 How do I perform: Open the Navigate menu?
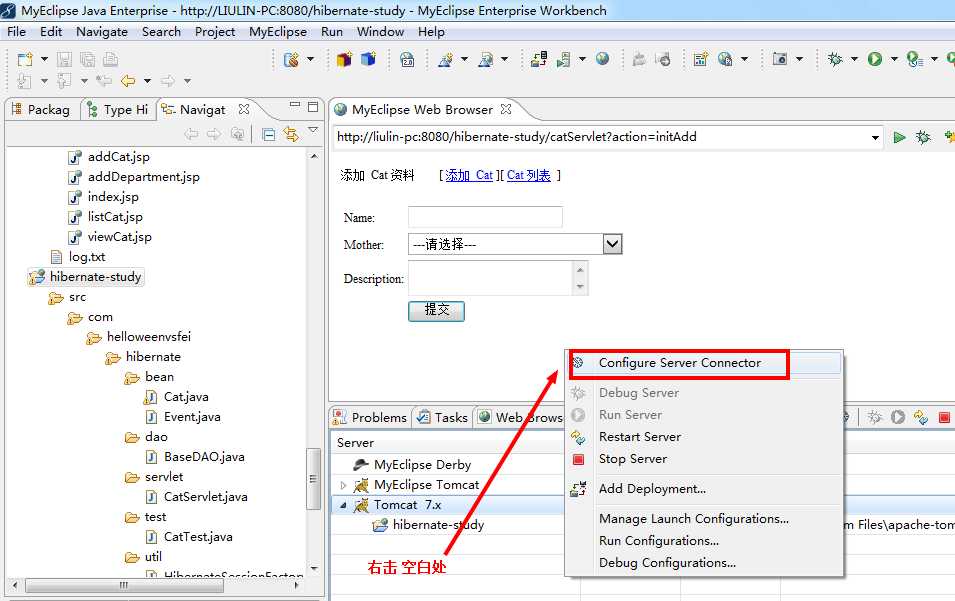click(x=102, y=32)
